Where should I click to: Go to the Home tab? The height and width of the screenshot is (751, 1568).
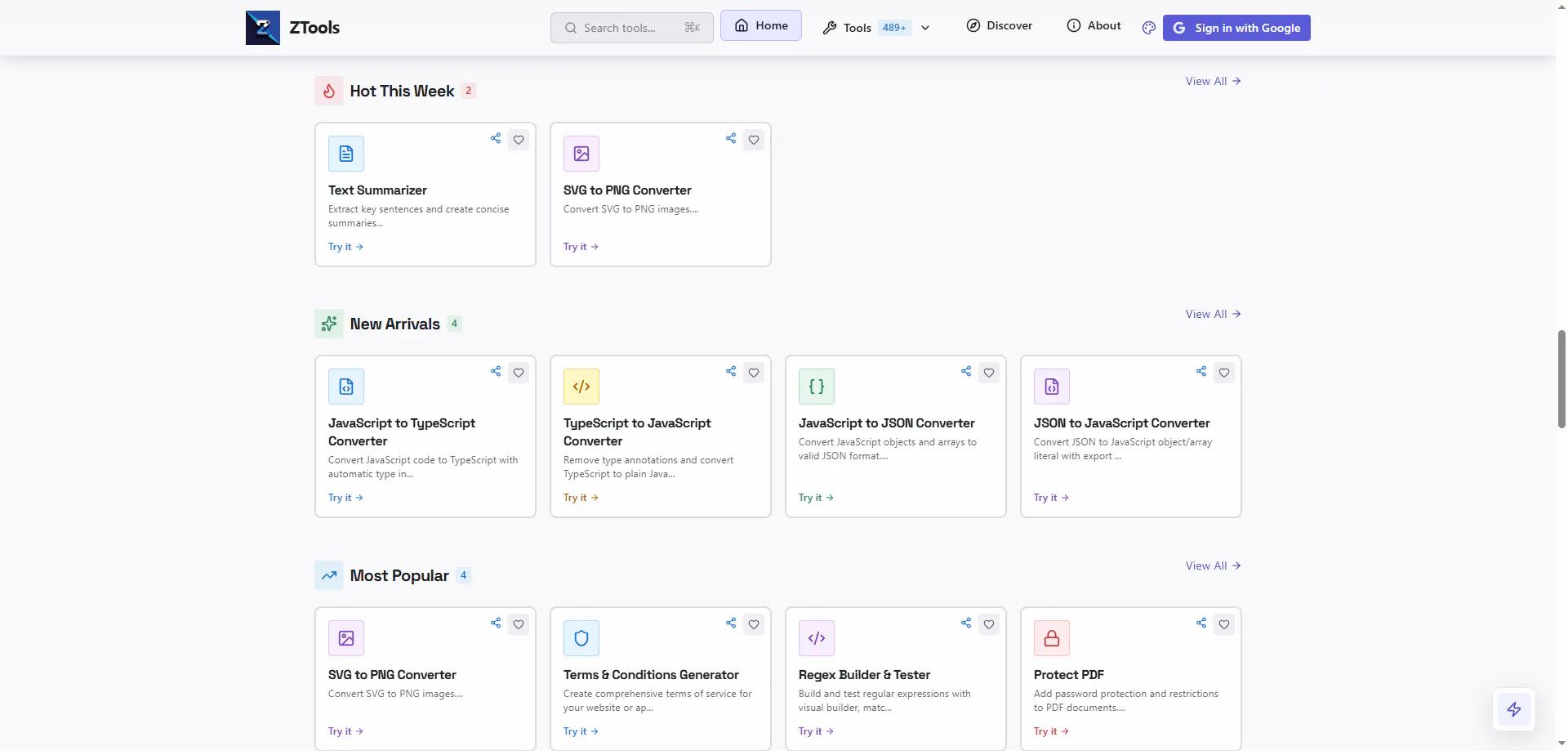pos(761,25)
